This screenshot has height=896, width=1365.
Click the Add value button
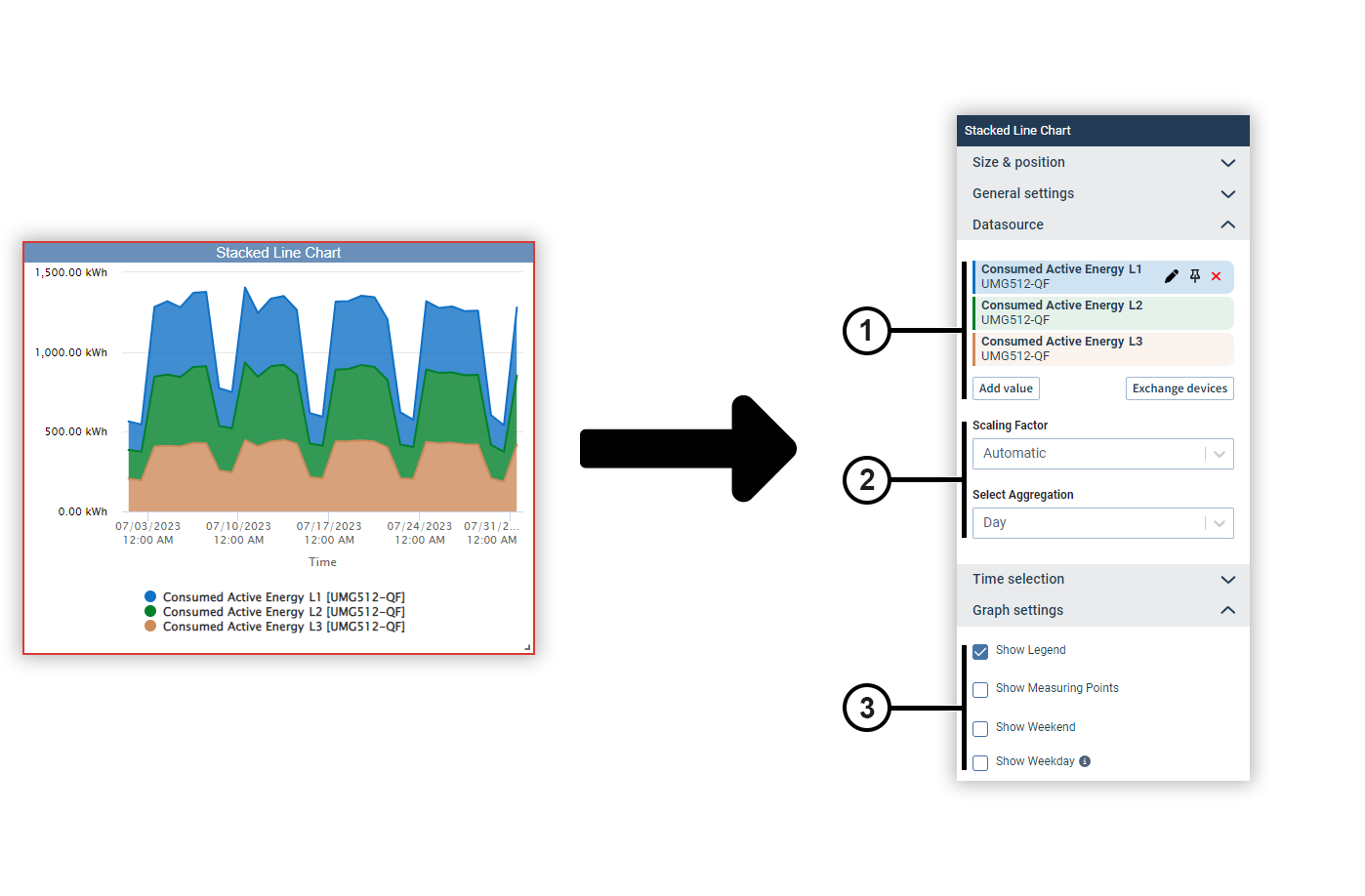click(x=1006, y=387)
